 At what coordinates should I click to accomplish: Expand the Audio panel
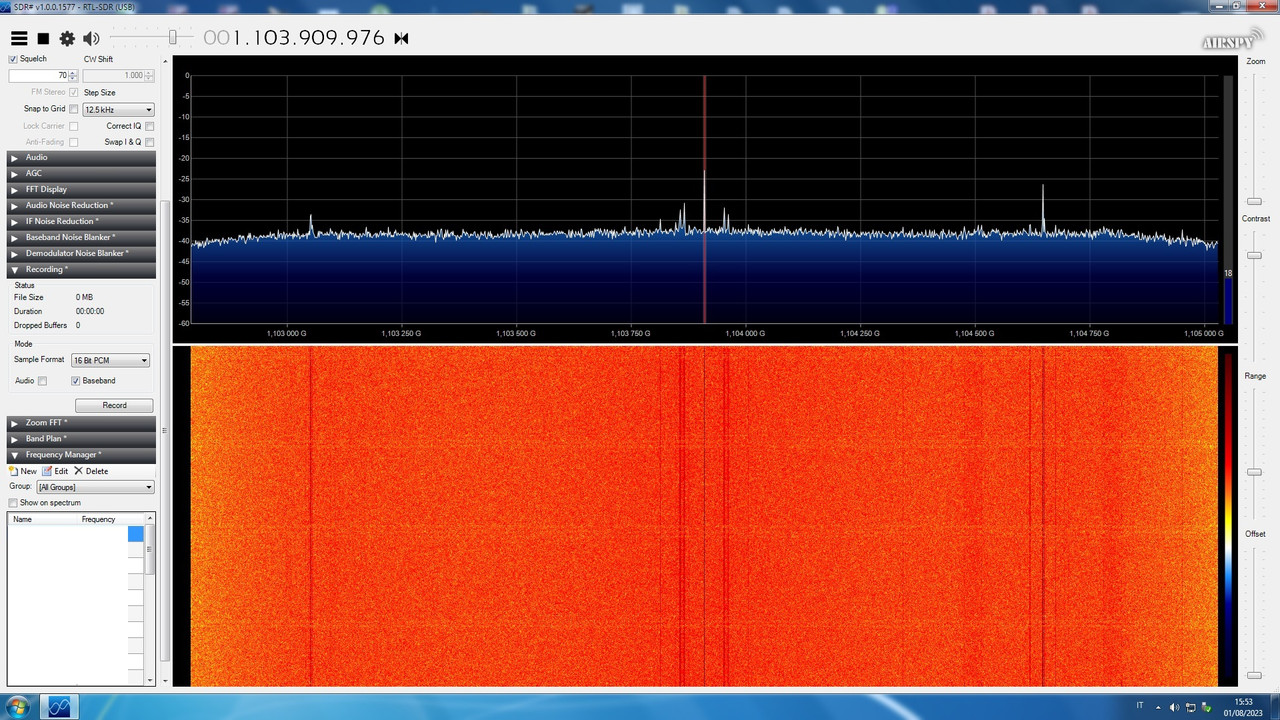pyautogui.click(x=81, y=157)
